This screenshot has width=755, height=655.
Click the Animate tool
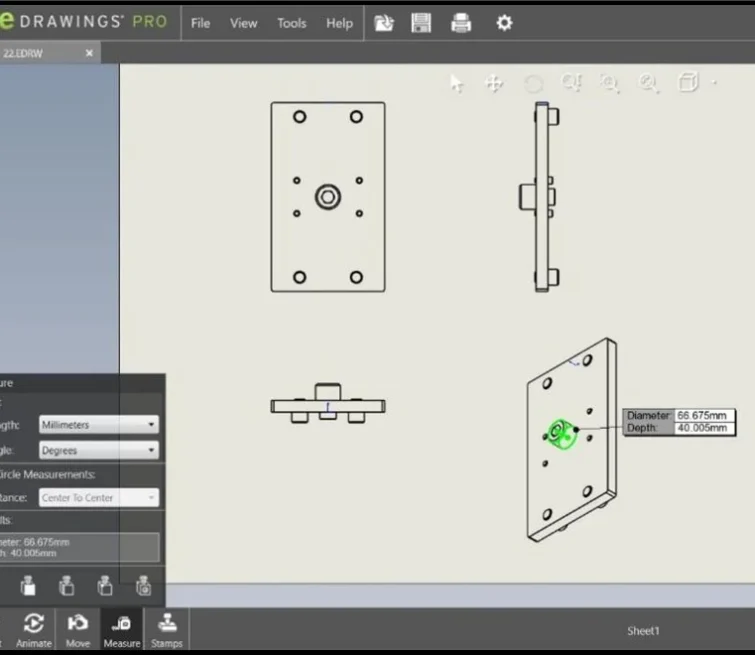click(34, 629)
